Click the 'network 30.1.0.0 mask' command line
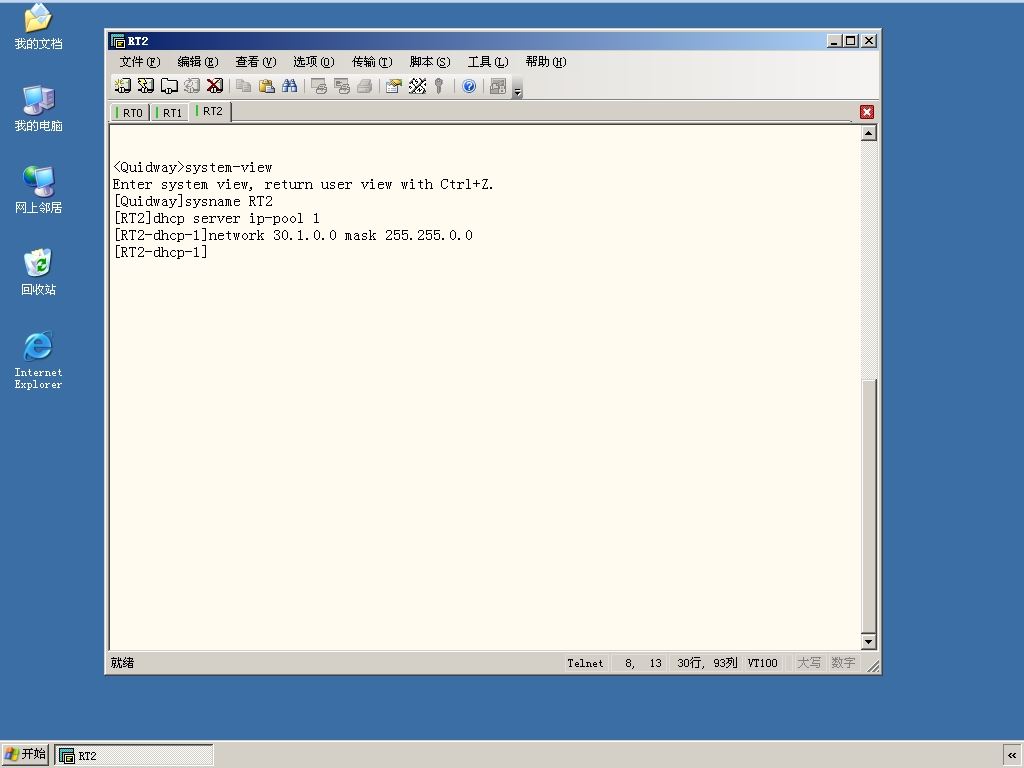 [x=293, y=235]
